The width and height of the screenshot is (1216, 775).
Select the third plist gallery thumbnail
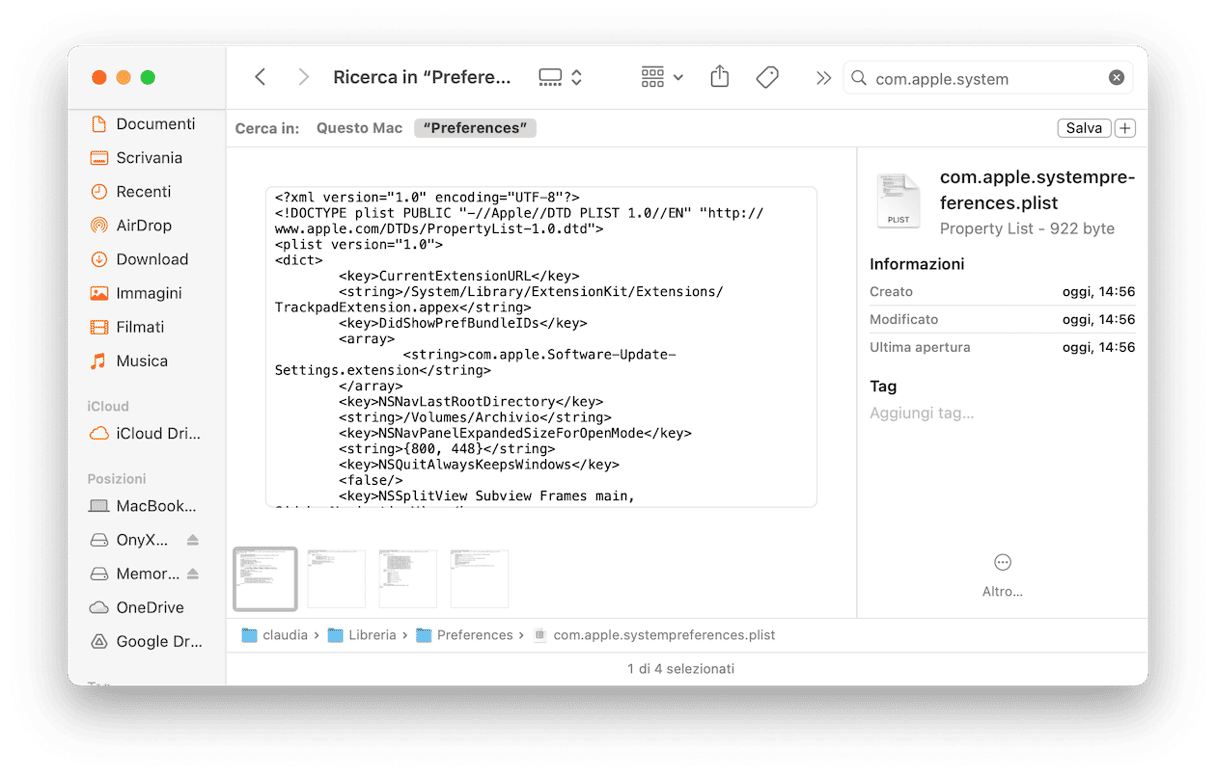pos(408,579)
